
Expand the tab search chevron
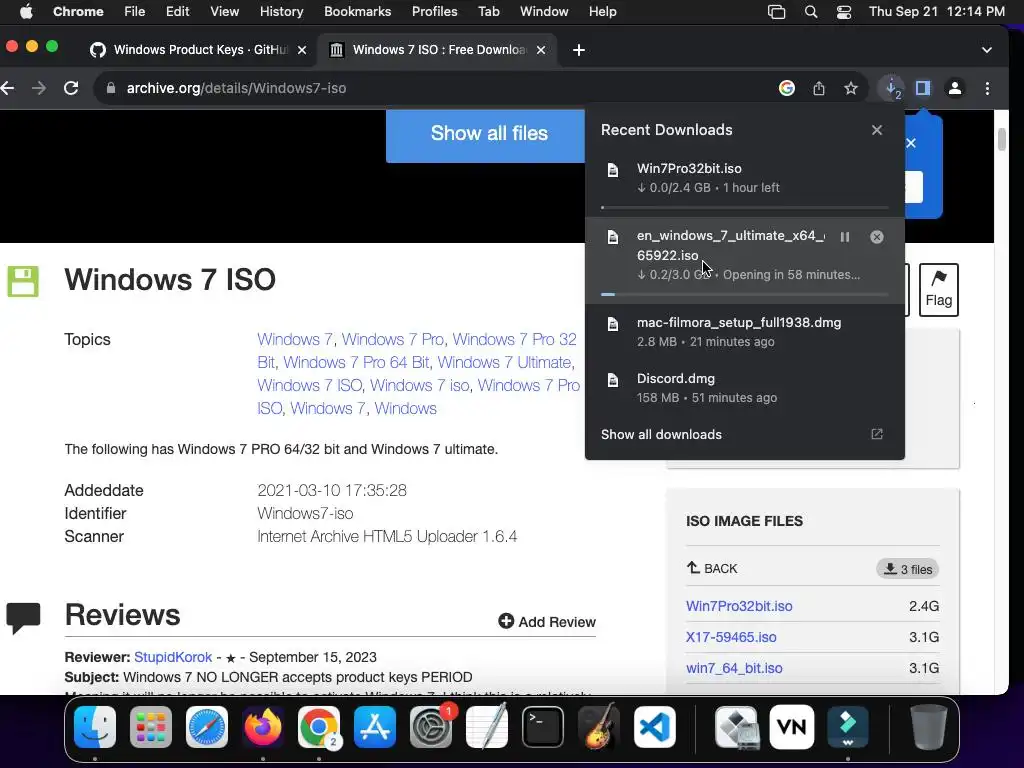pos(987,50)
